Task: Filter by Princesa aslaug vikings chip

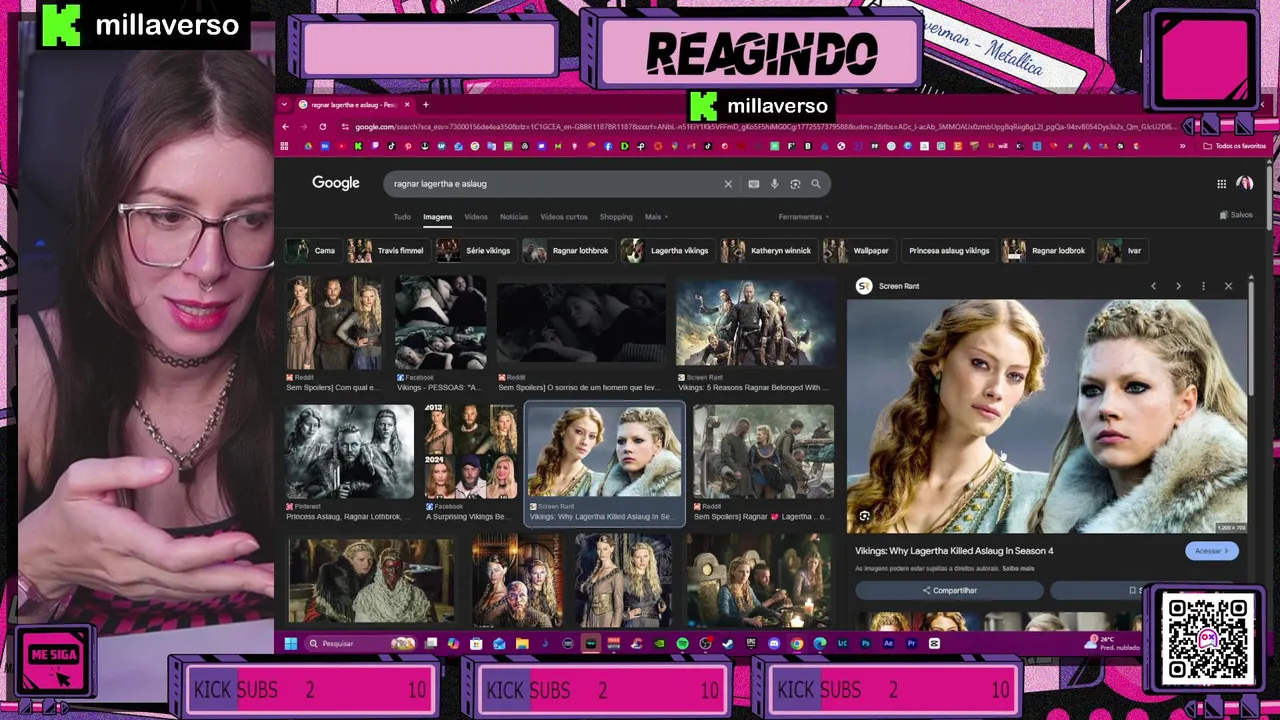Action: pos(949,251)
